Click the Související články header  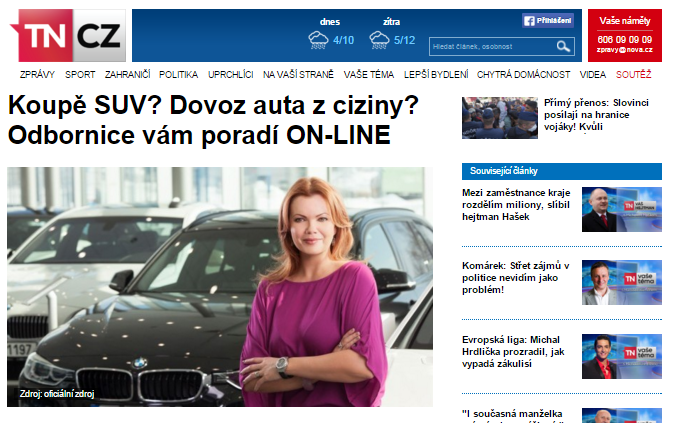coord(562,171)
